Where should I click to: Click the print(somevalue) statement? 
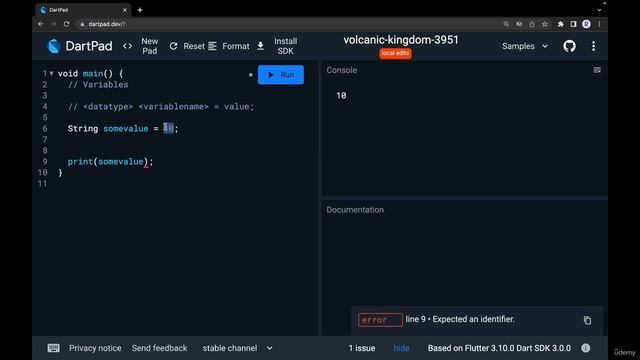[x=110, y=162]
